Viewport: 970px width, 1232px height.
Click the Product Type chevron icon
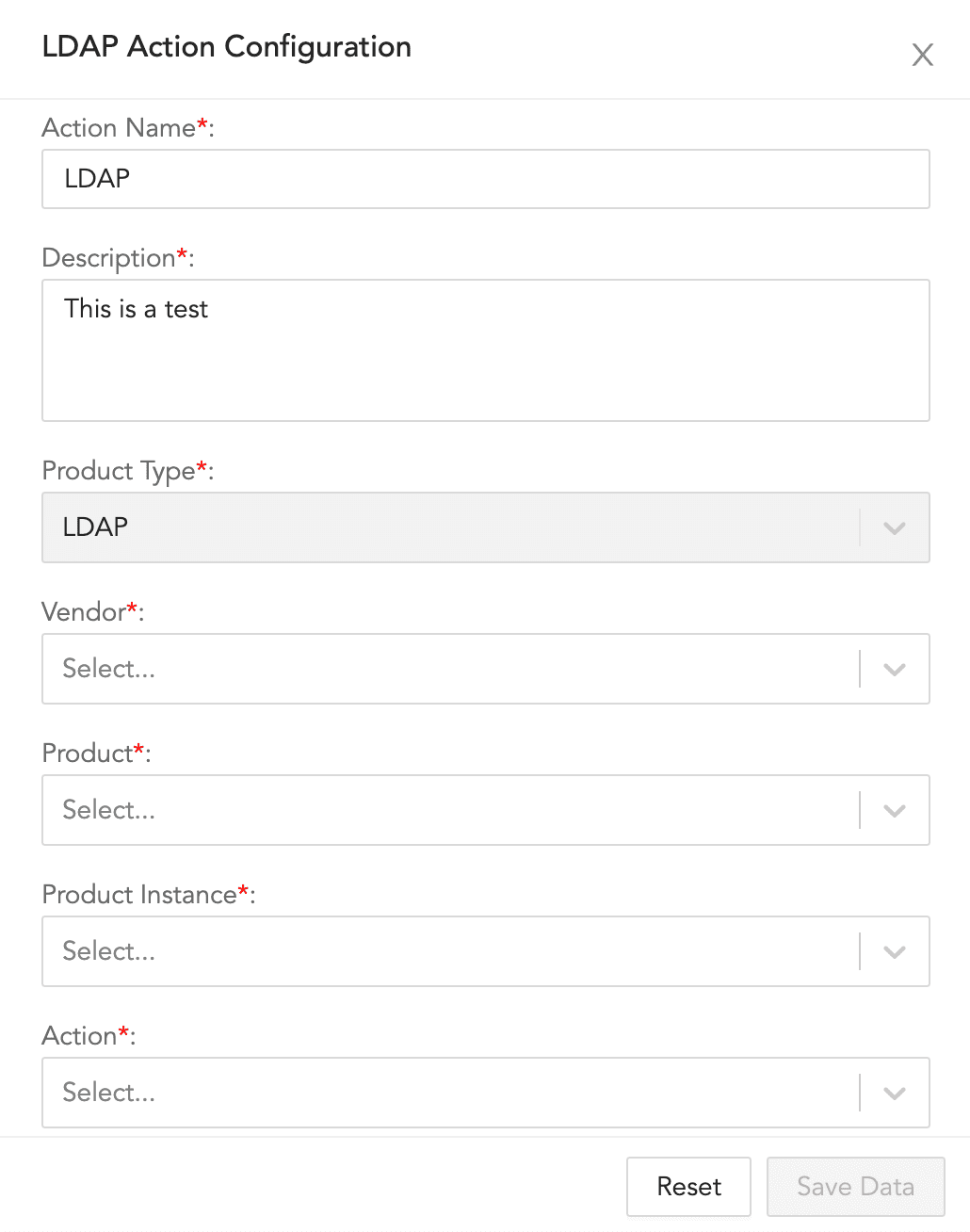pos(894,527)
